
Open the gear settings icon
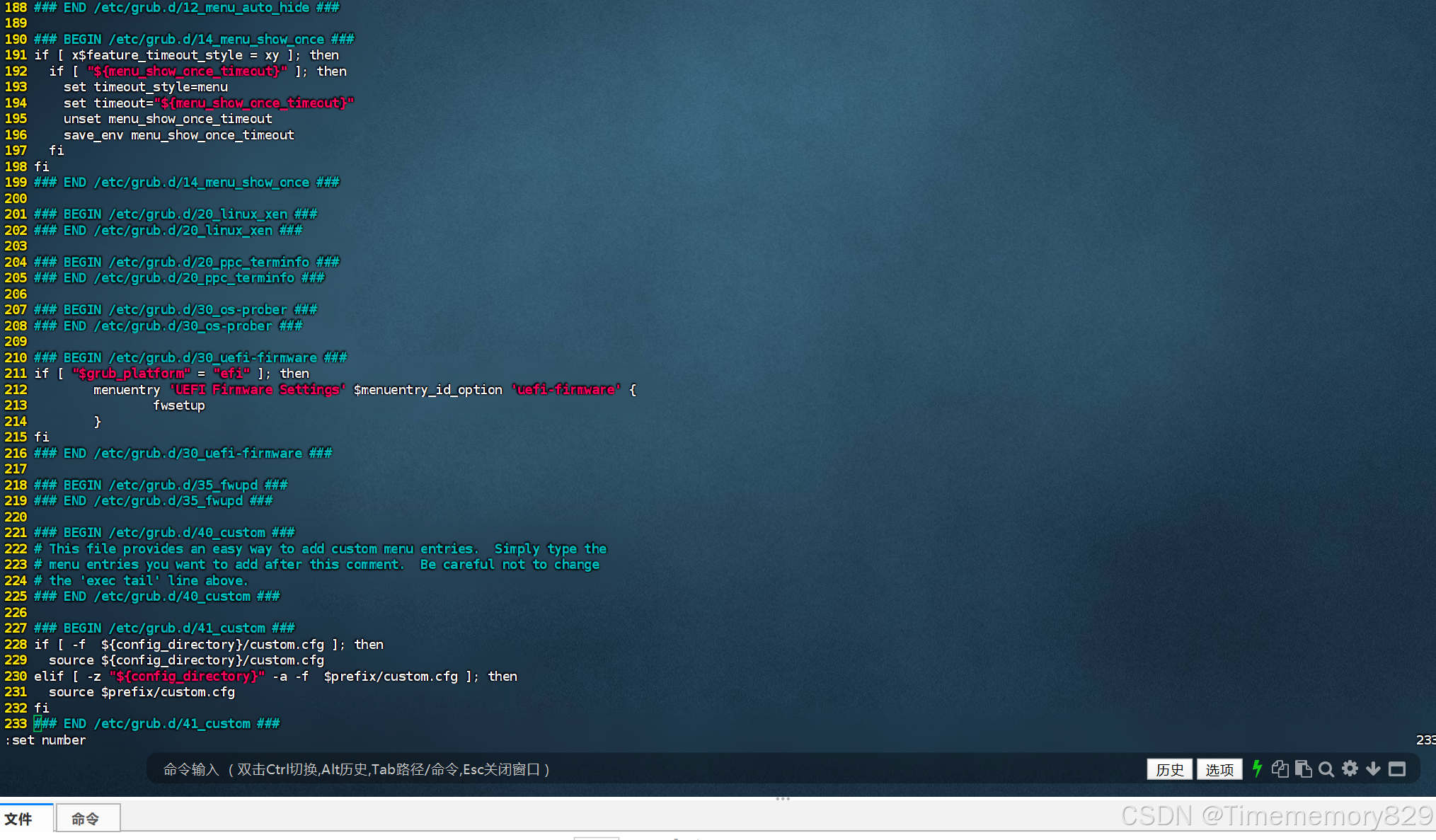coord(1350,769)
